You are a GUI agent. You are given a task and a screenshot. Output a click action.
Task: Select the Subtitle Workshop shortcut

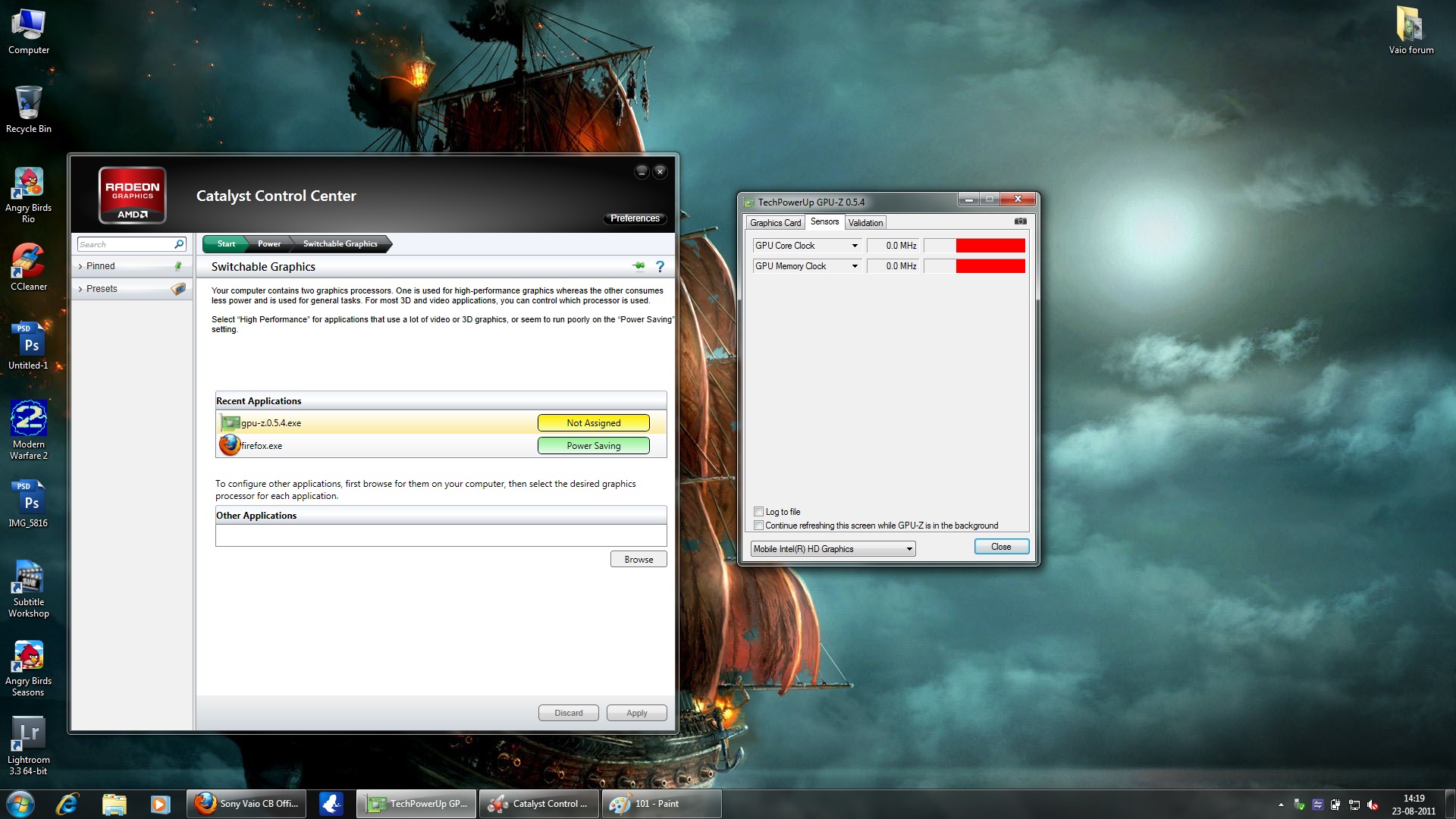[29, 589]
